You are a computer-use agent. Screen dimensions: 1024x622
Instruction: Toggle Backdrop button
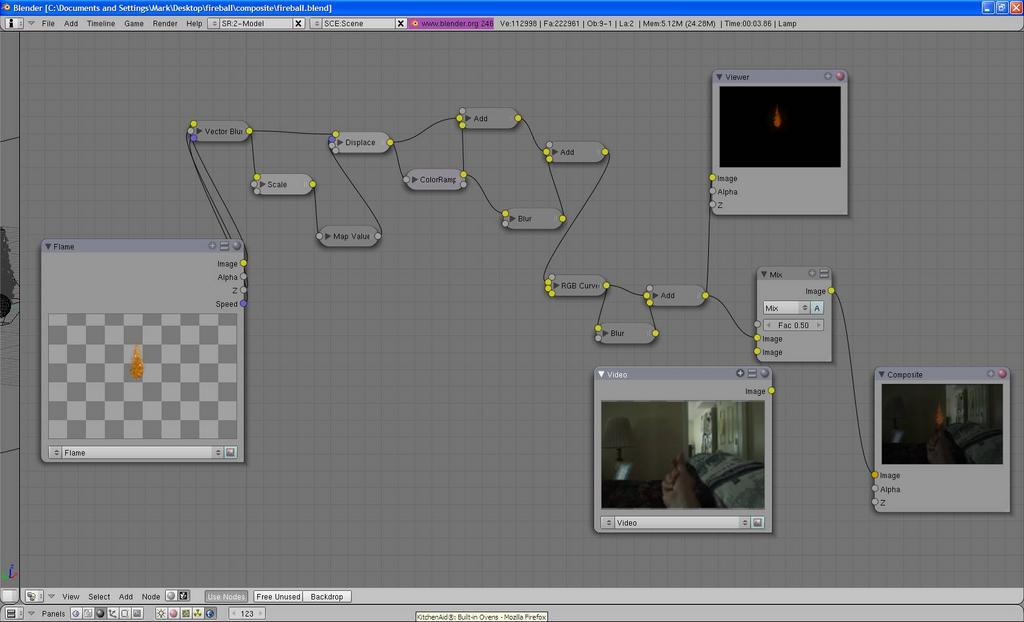pos(327,597)
